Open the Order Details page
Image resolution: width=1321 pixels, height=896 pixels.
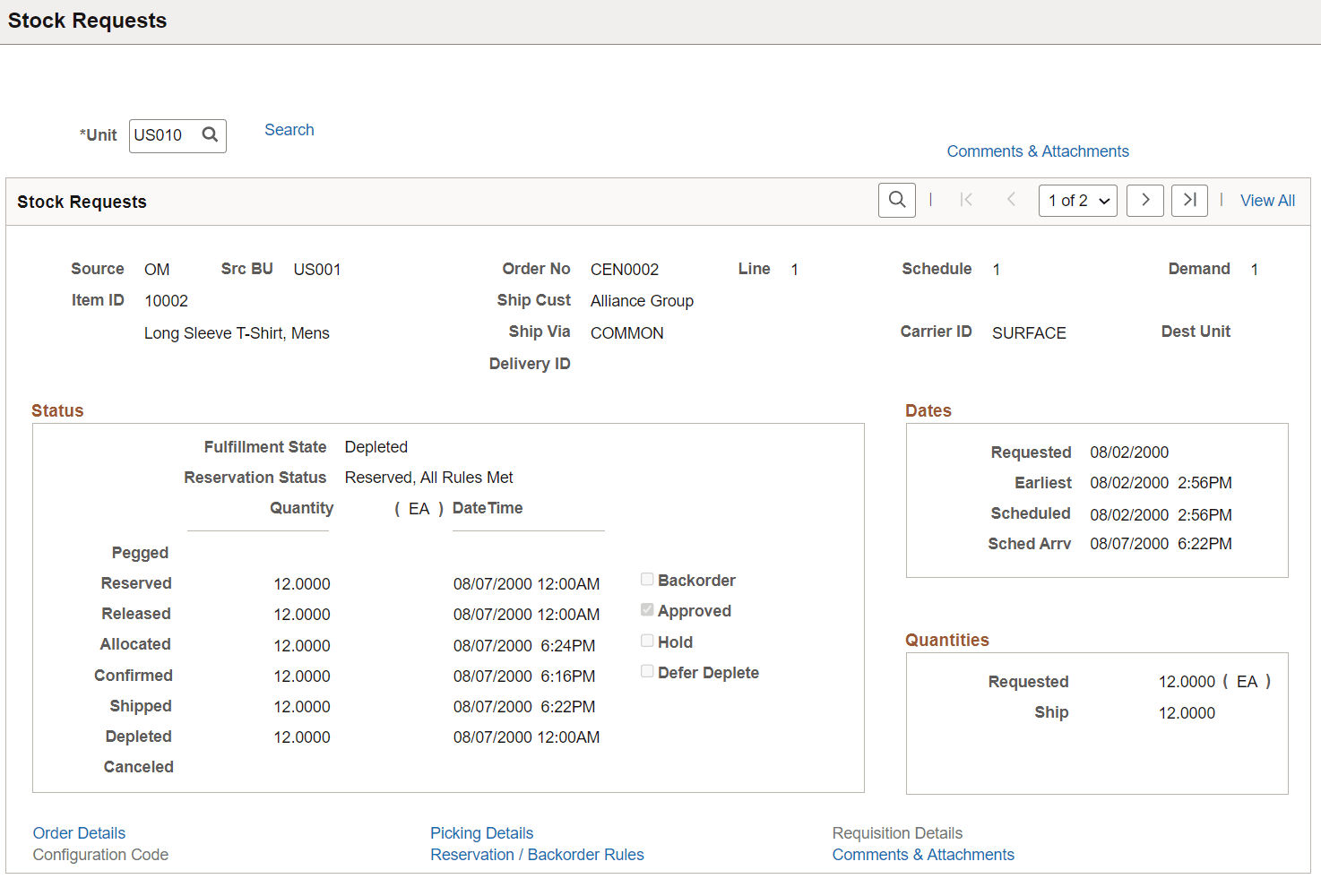coord(79,832)
